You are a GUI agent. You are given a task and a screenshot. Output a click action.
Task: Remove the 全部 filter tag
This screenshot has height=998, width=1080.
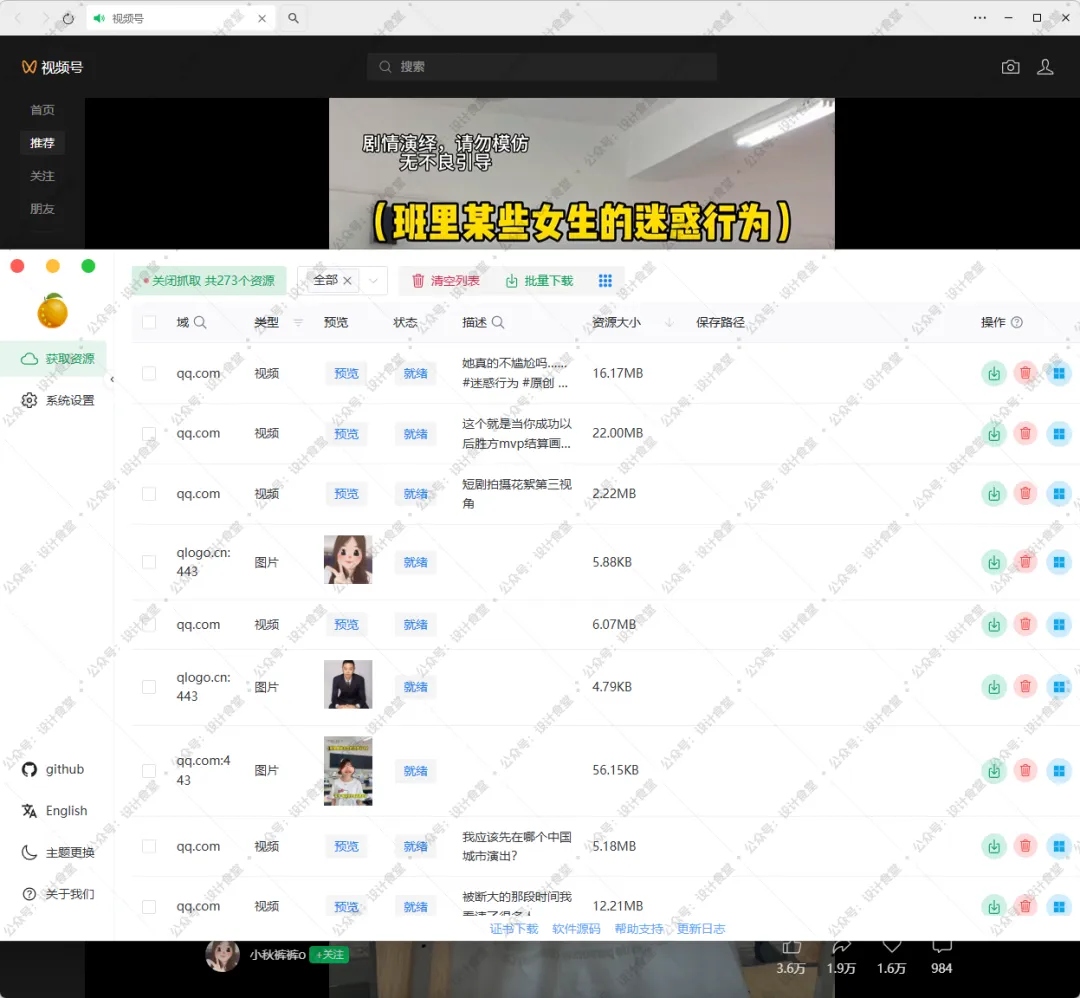(347, 280)
